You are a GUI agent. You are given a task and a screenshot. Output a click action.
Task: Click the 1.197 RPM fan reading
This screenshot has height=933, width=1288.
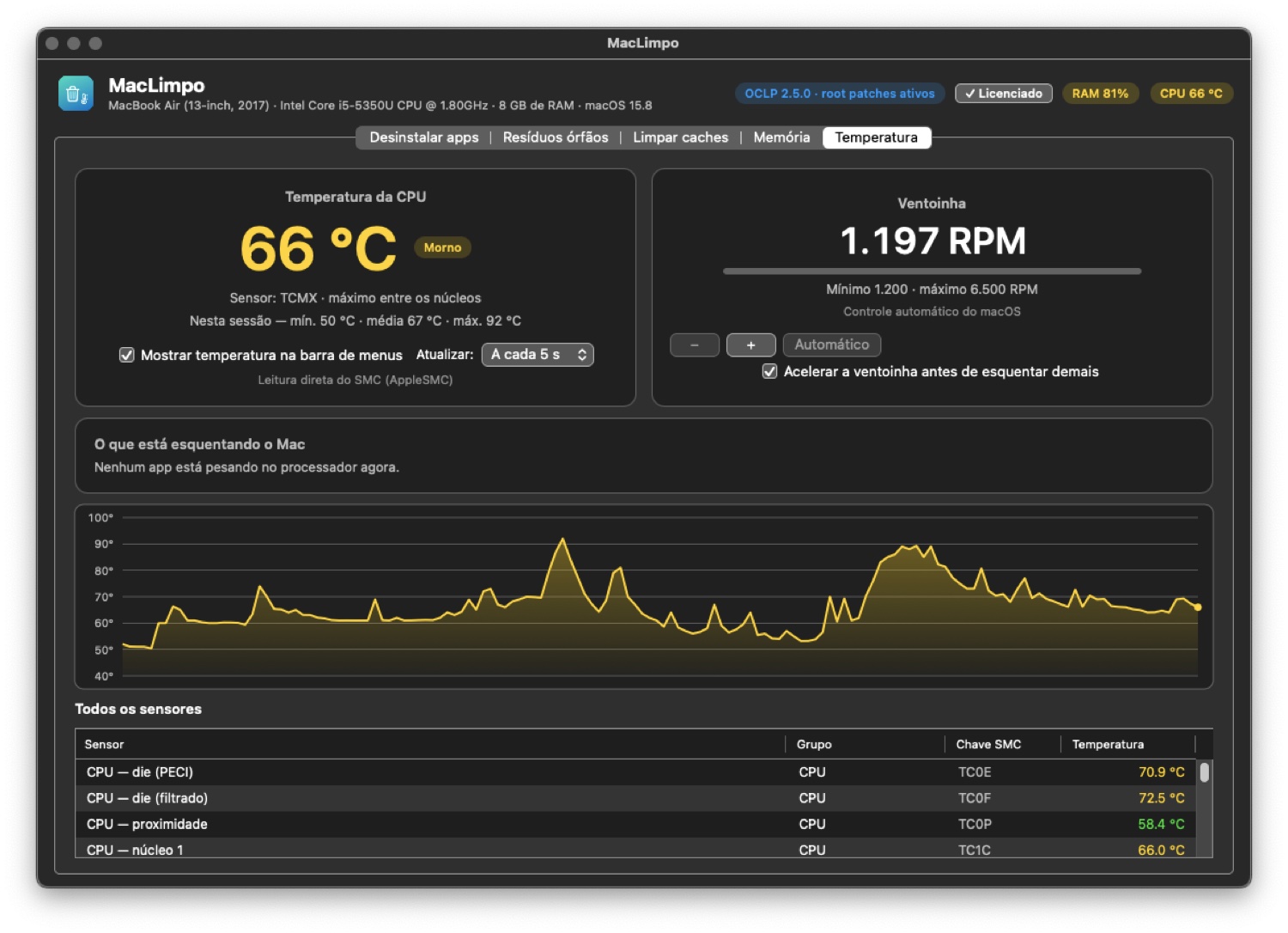click(x=933, y=241)
